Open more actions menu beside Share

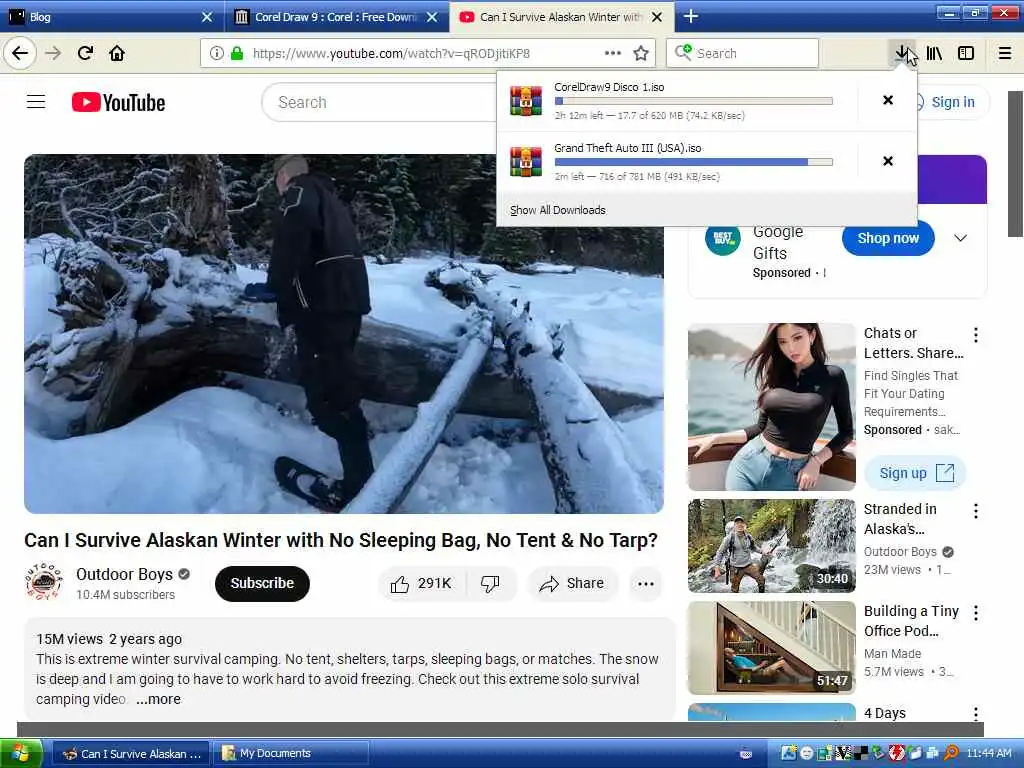[646, 584]
